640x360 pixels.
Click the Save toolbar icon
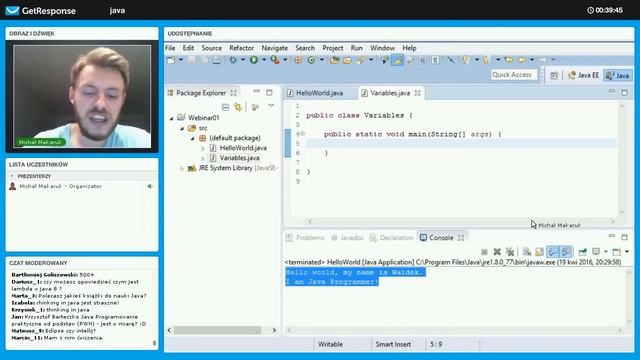click(x=191, y=60)
